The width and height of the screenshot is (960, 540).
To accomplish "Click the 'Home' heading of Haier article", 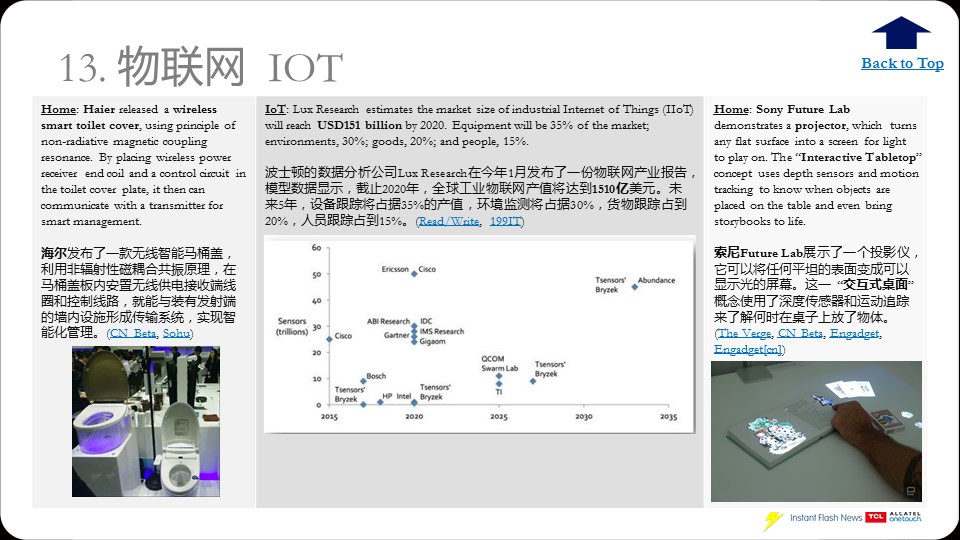I will [59, 109].
